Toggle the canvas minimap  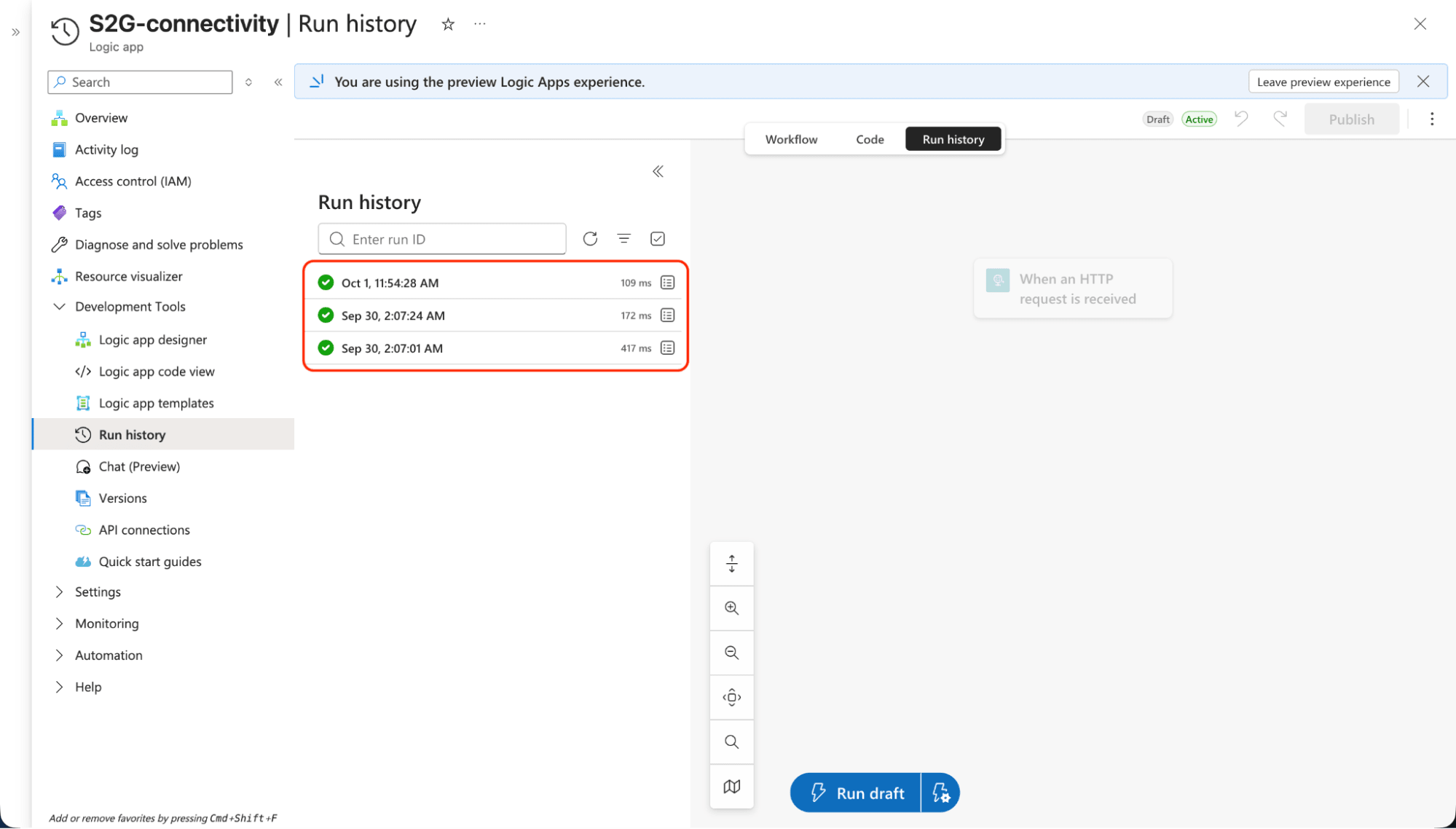tap(732, 787)
